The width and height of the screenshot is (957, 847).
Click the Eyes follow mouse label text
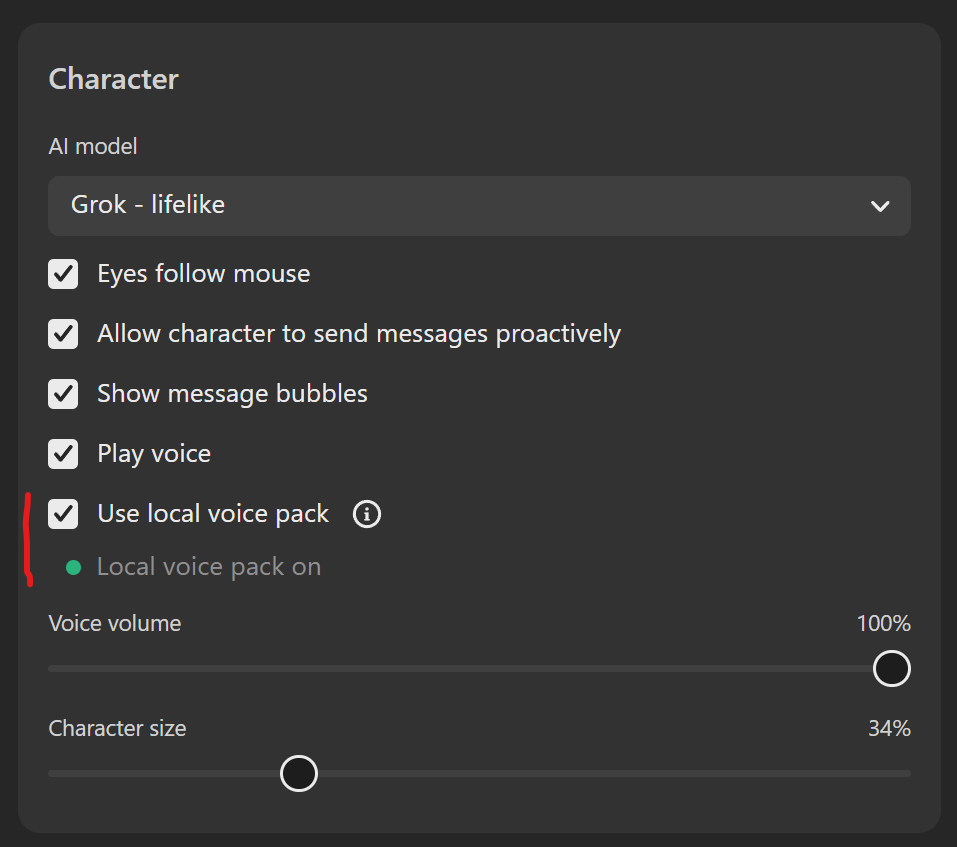[203, 274]
